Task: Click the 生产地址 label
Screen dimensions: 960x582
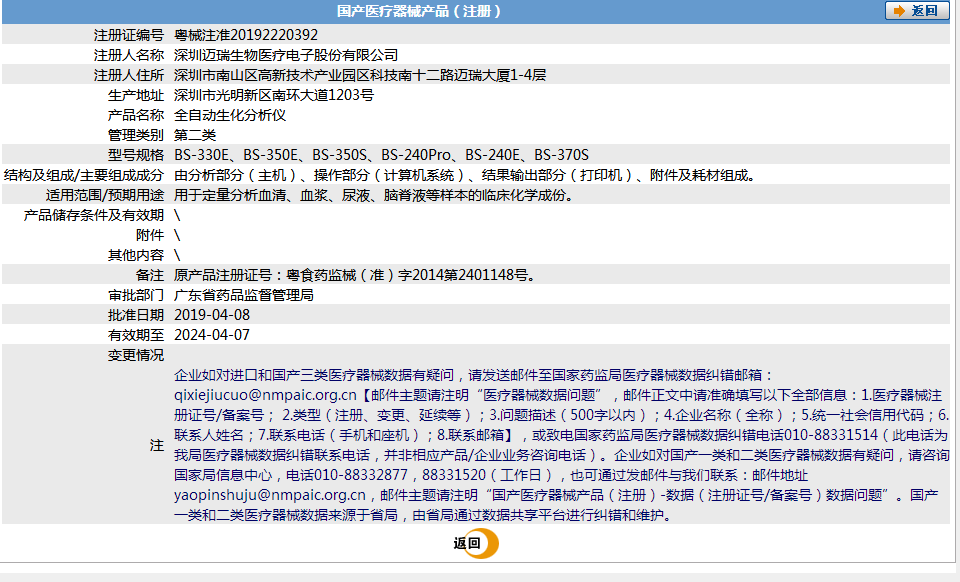Action: 136,95
